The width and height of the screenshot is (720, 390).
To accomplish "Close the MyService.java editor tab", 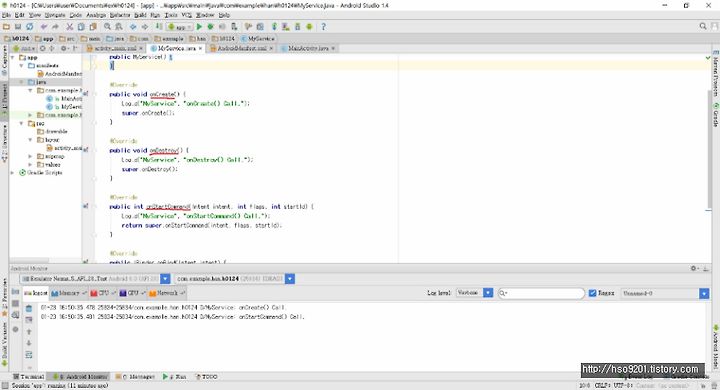I will pos(201,48).
